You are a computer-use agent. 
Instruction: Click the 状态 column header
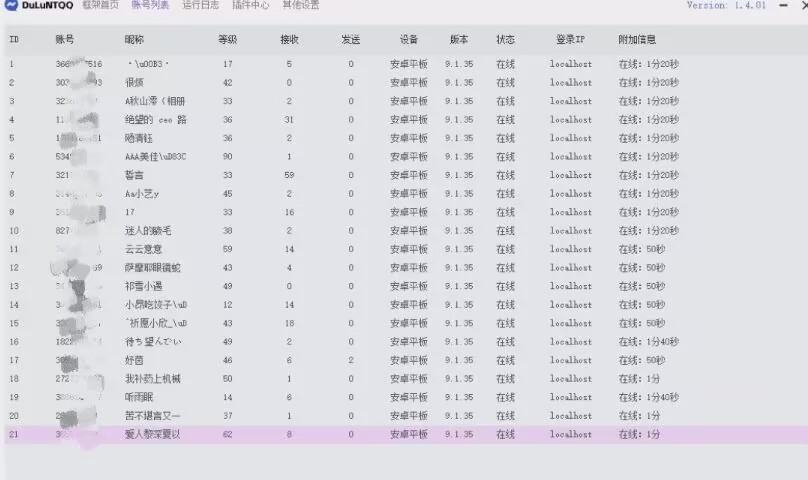coord(505,39)
